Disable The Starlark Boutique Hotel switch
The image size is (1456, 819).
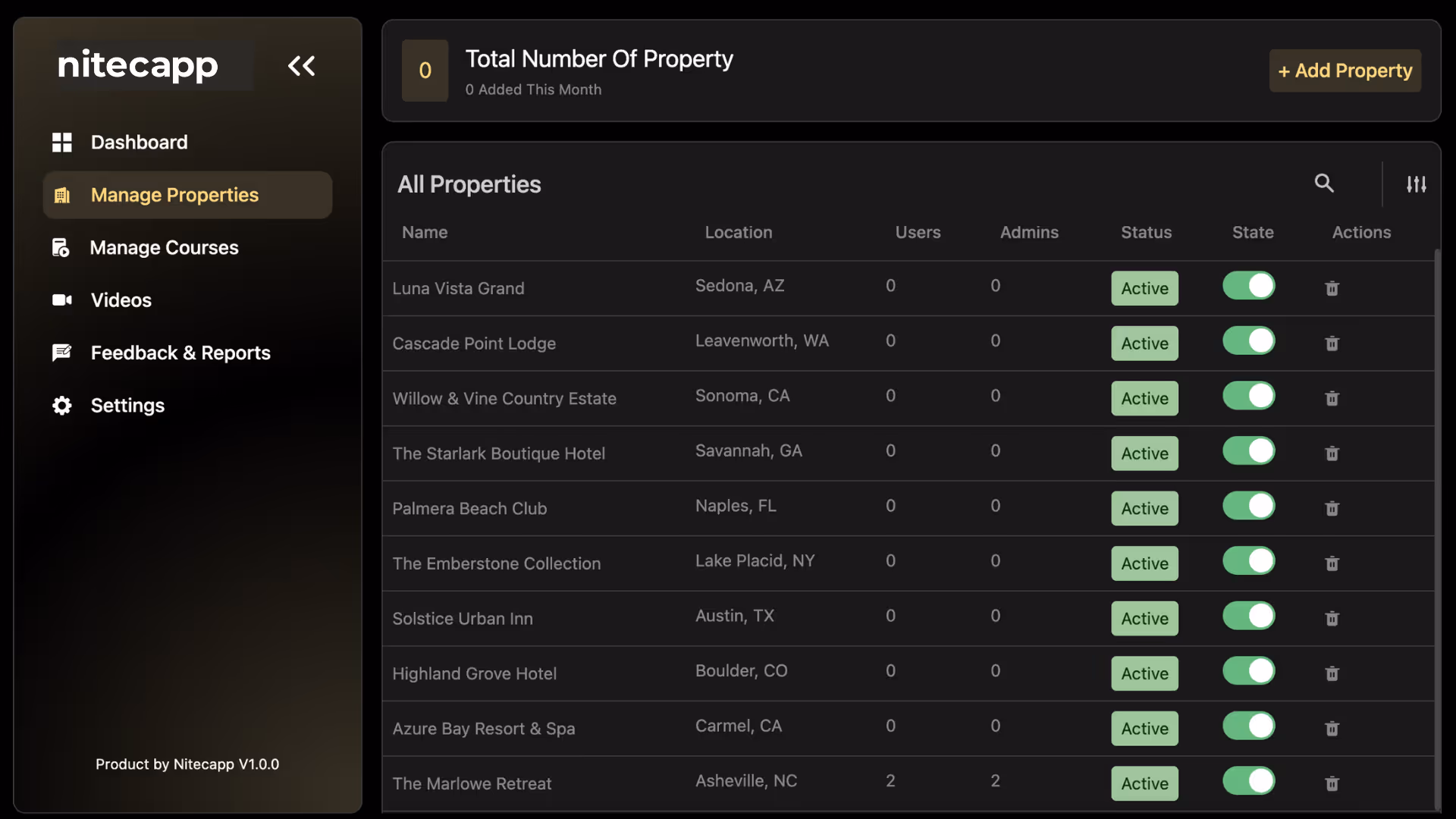(x=1248, y=451)
